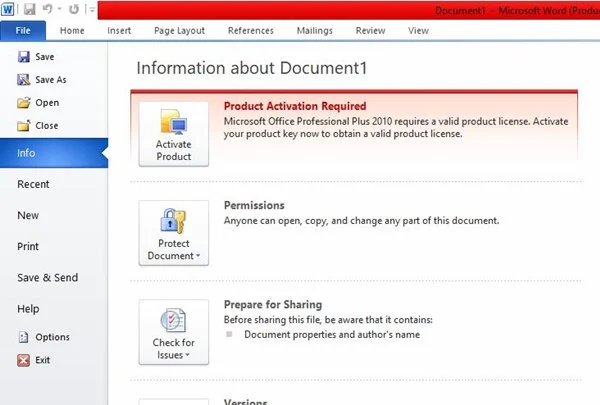
Task: Open the Protect Document dropdown button
Action: click(174, 233)
